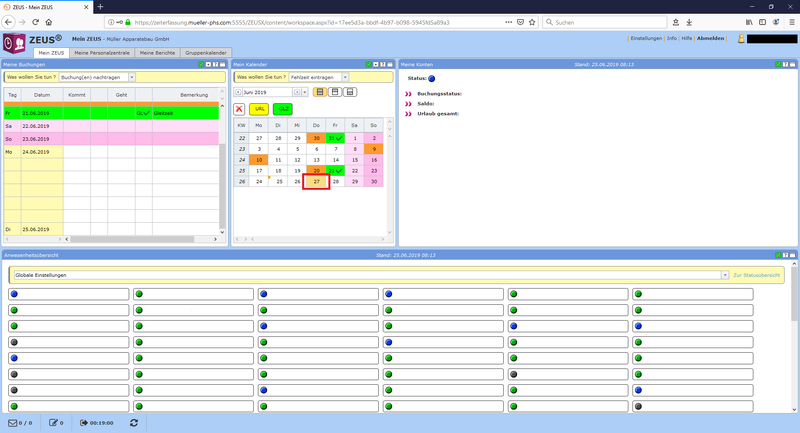
Task: Click the red X delete icon in calendar
Action: point(240,108)
